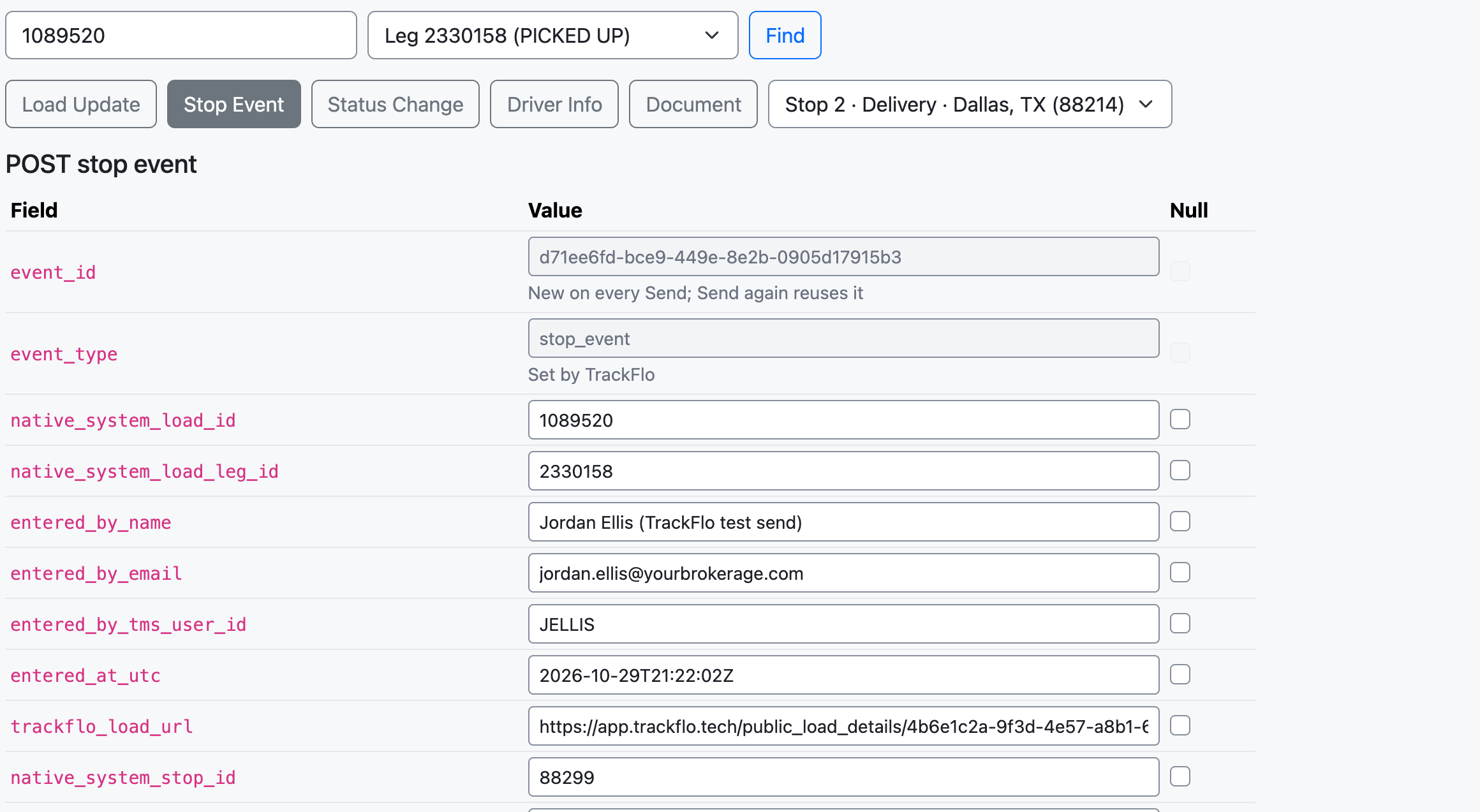Open the Stop 2 Delivery Dallas dropdown
The width and height of the screenshot is (1480, 812).
970,104
